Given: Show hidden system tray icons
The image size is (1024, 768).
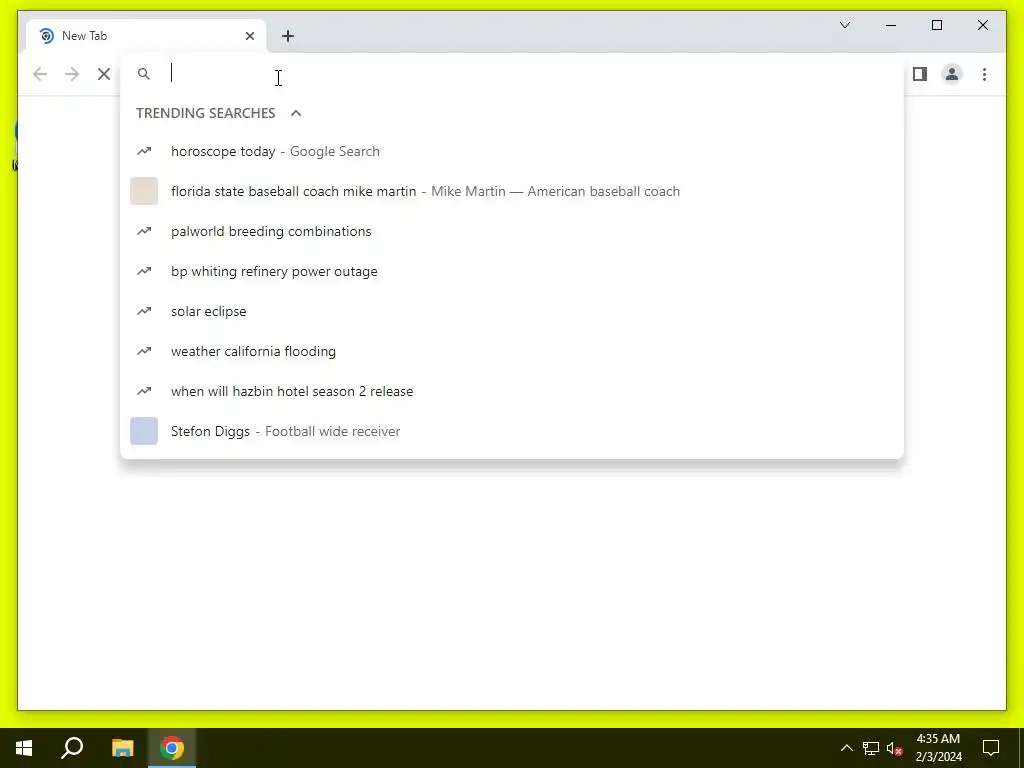Looking at the screenshot, I should [x=846, y=748].
